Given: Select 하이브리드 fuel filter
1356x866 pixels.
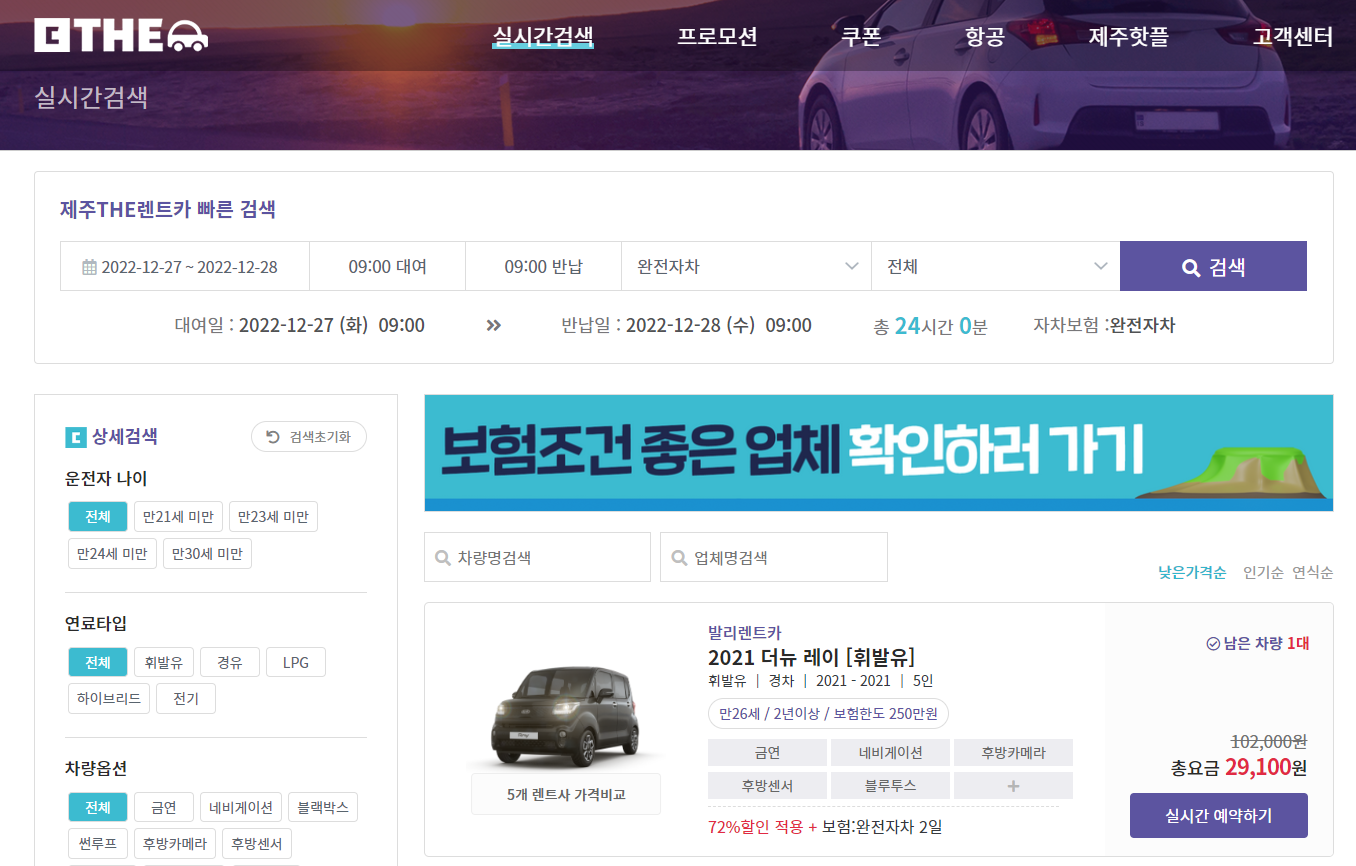Looking at the screenshot, I should point(109,698).
